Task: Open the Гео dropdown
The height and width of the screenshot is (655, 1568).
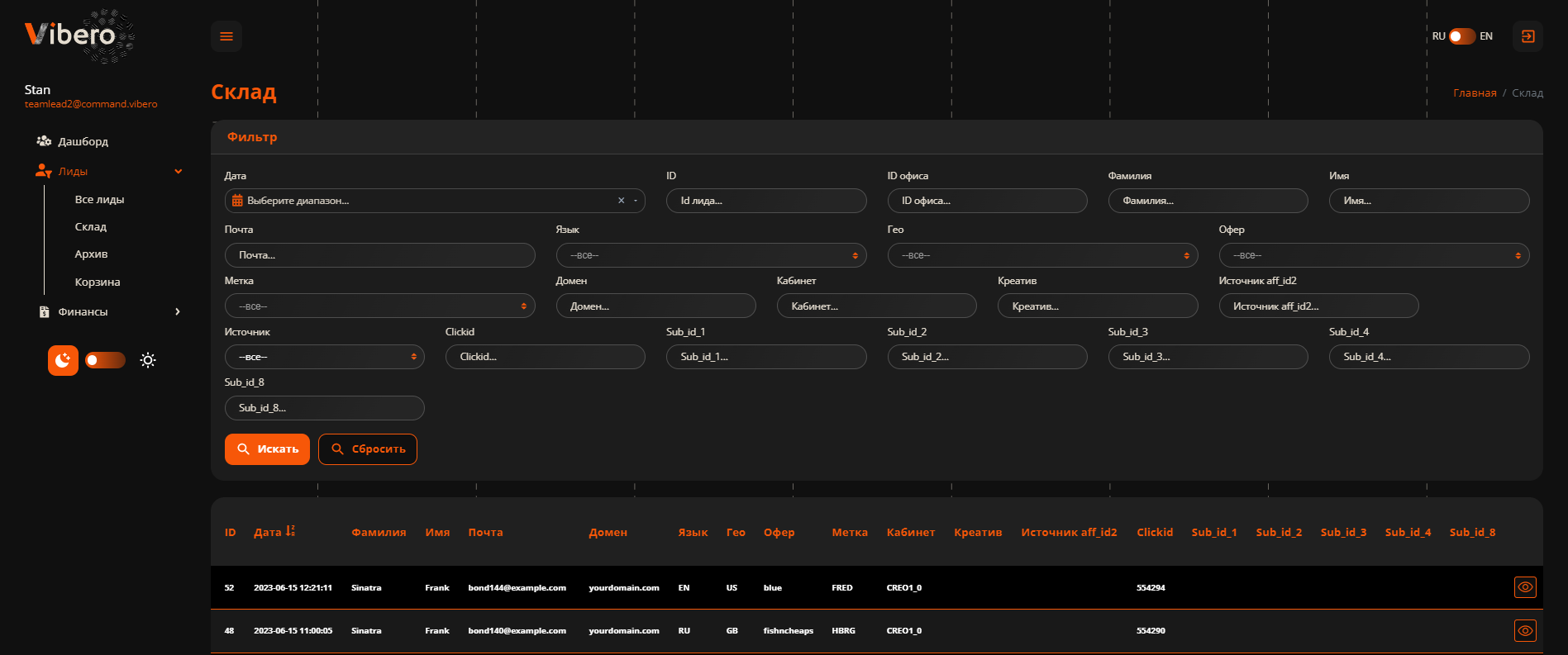Action: pos(1042,255)
